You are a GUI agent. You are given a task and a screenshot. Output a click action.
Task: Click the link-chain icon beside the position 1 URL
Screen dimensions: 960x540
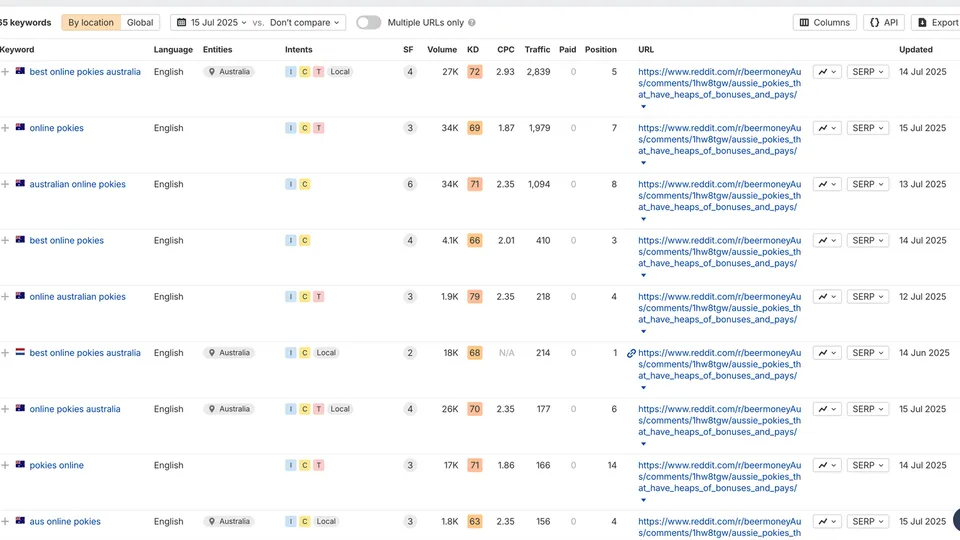(631, 353)
